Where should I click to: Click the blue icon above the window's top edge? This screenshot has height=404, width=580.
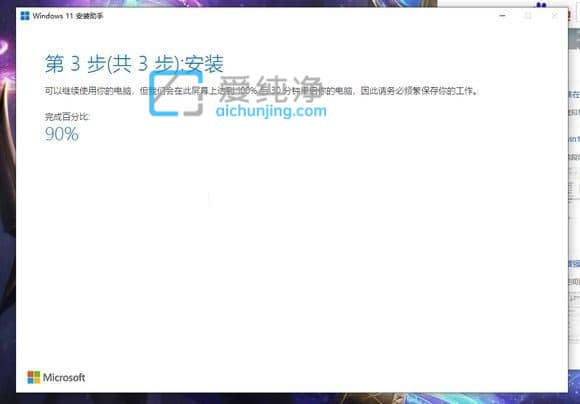pos(541,5)
